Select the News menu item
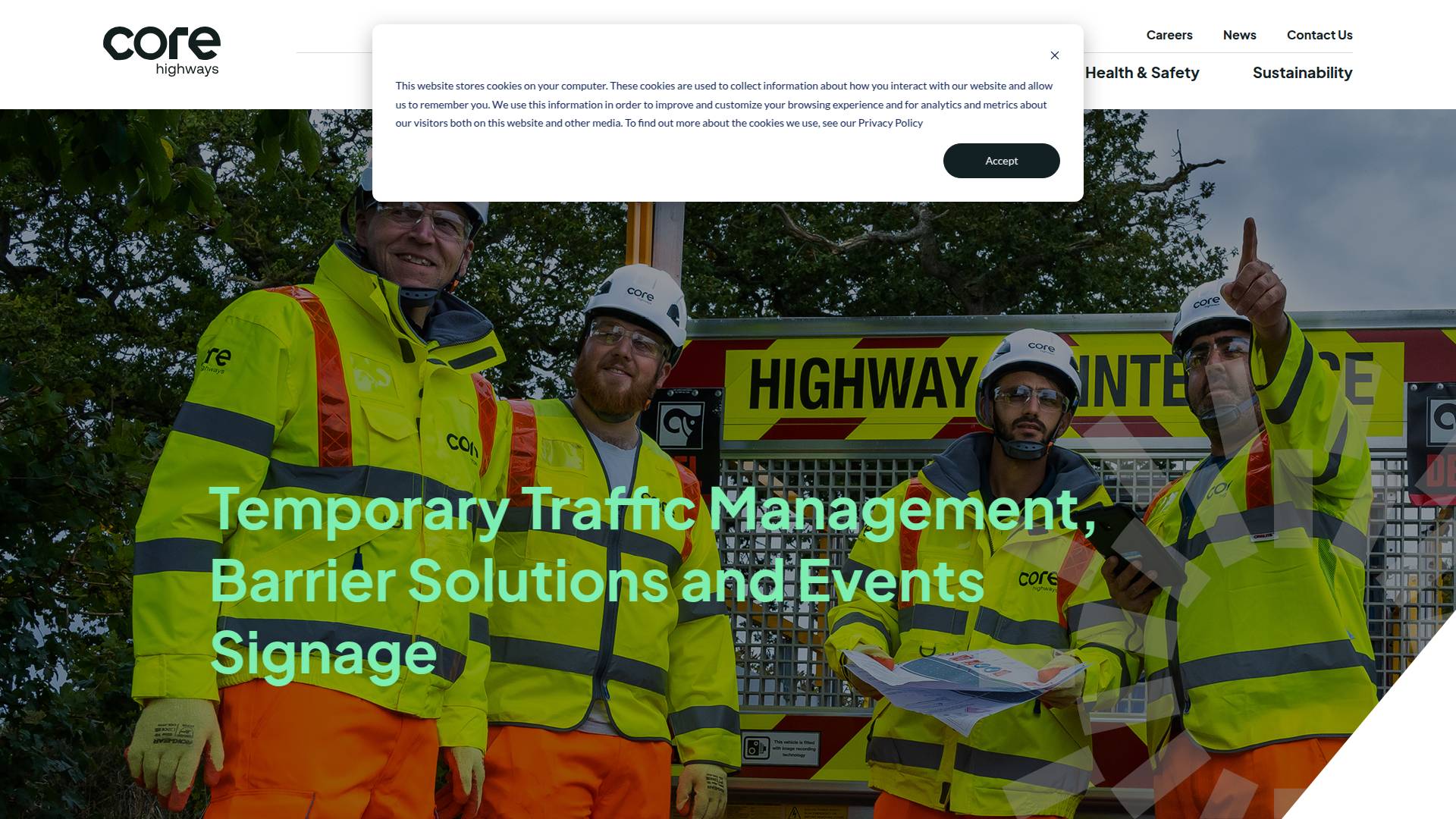Viewport: 1456px width, 819px height. pos(1239,35)
